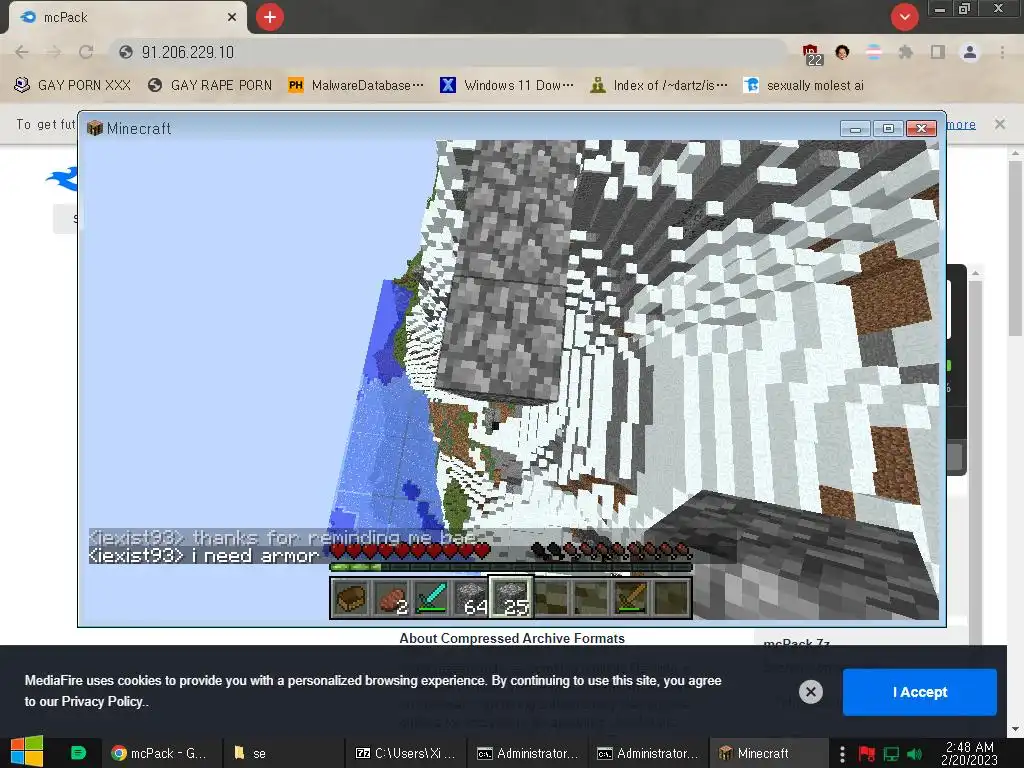Open the browser three-dot menu
1024x768 pixels.
[1002, 52]
